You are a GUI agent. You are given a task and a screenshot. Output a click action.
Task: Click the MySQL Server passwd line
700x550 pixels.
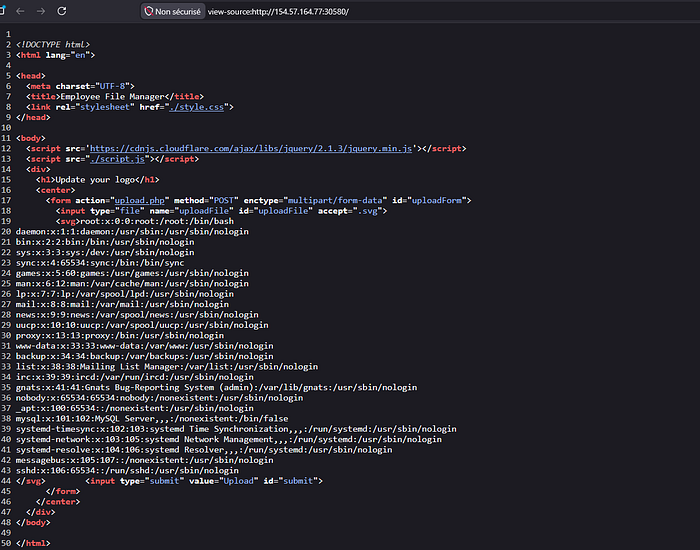(x=152, y=419)
